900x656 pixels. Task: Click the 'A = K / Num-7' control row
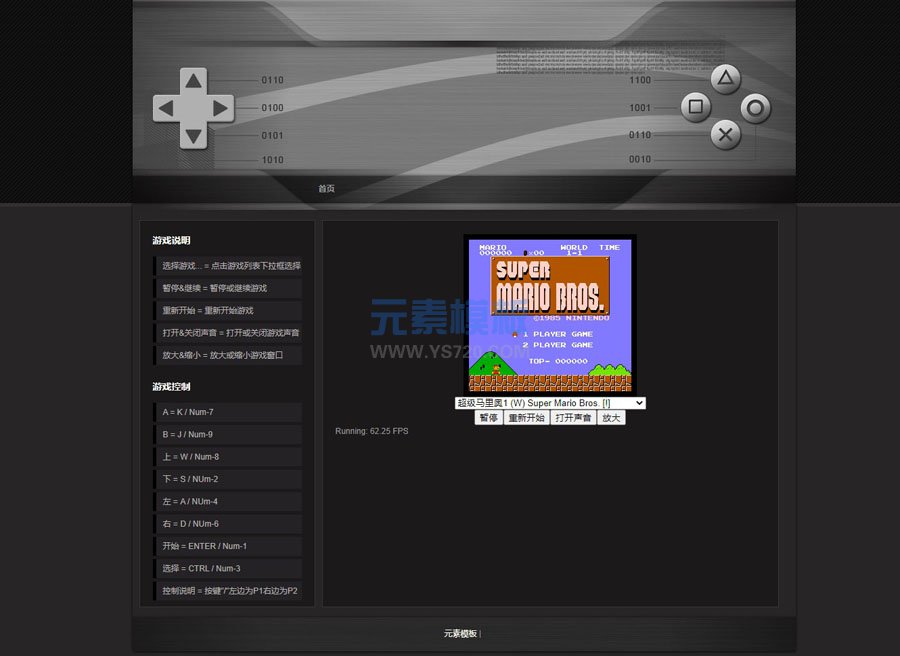coord(228,412)
